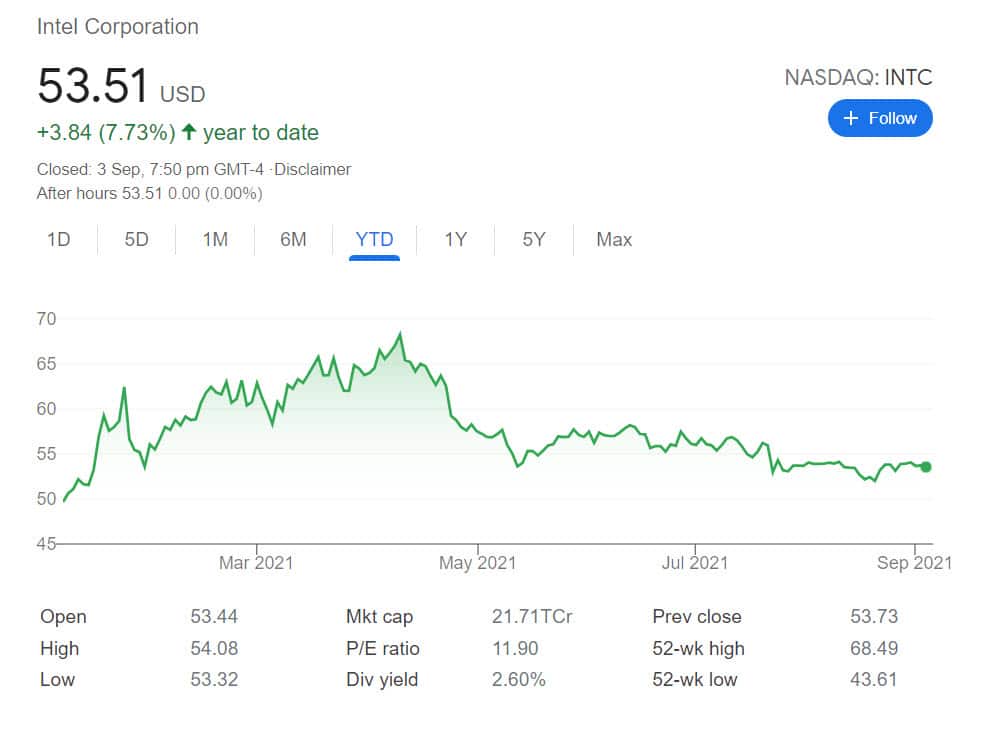Click the 70 y-axis label
The width and height of the screenshot is (994, 729).
point(46,319)
